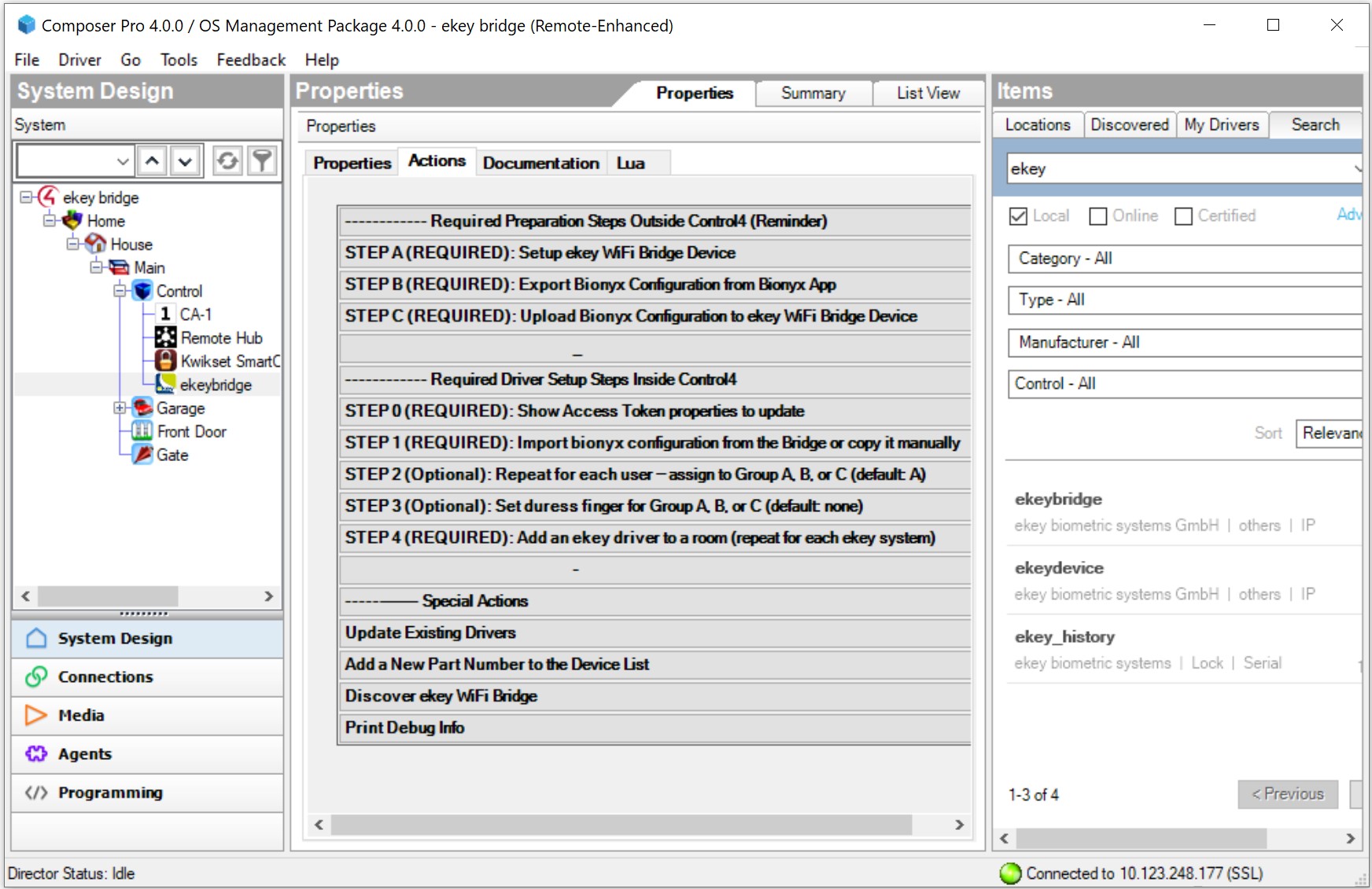The image size is (1372, 889).
Task: Enable the Certified checkbox
Action: point(1183,216)
